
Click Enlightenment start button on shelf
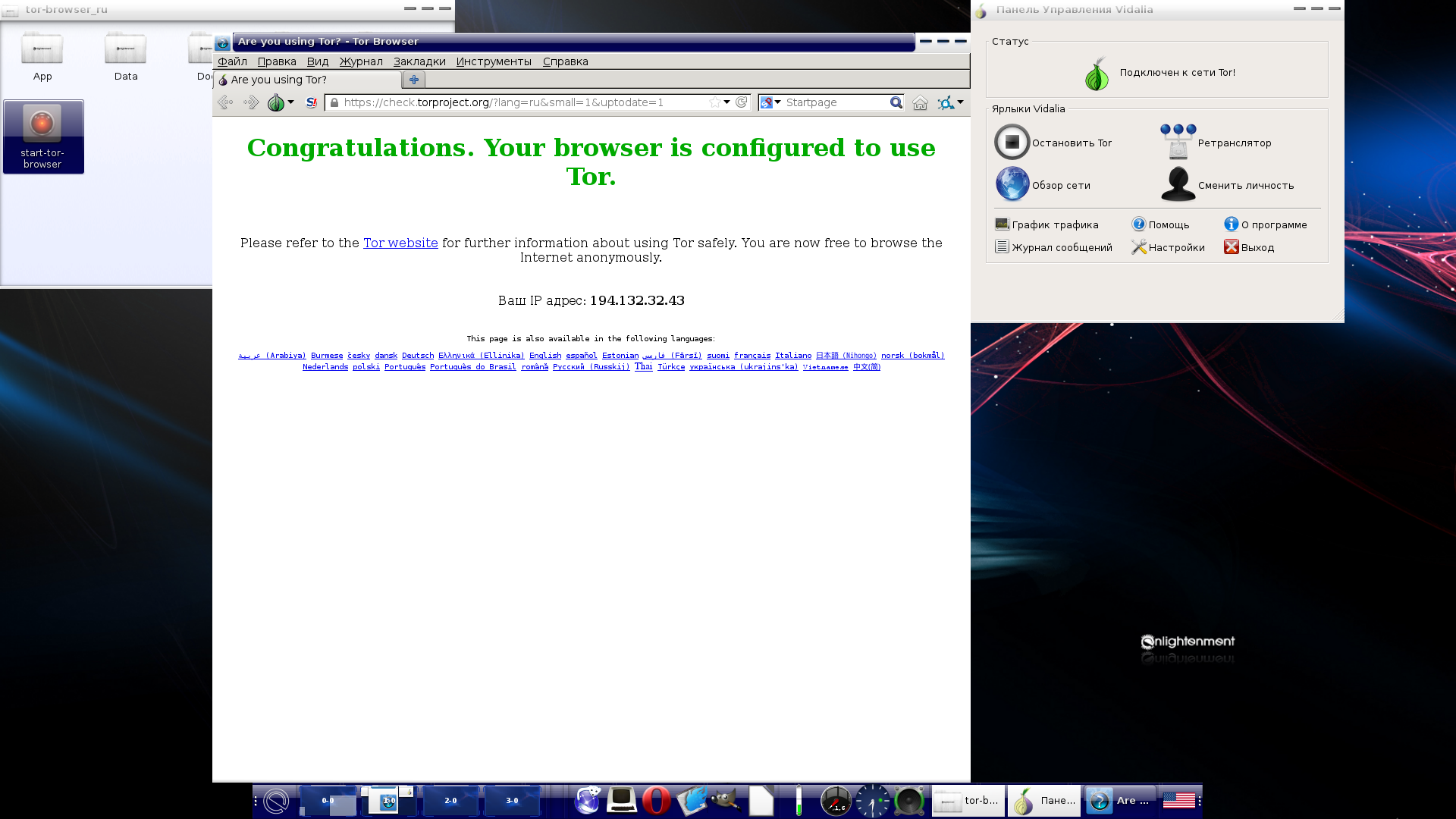click(276, 801)
